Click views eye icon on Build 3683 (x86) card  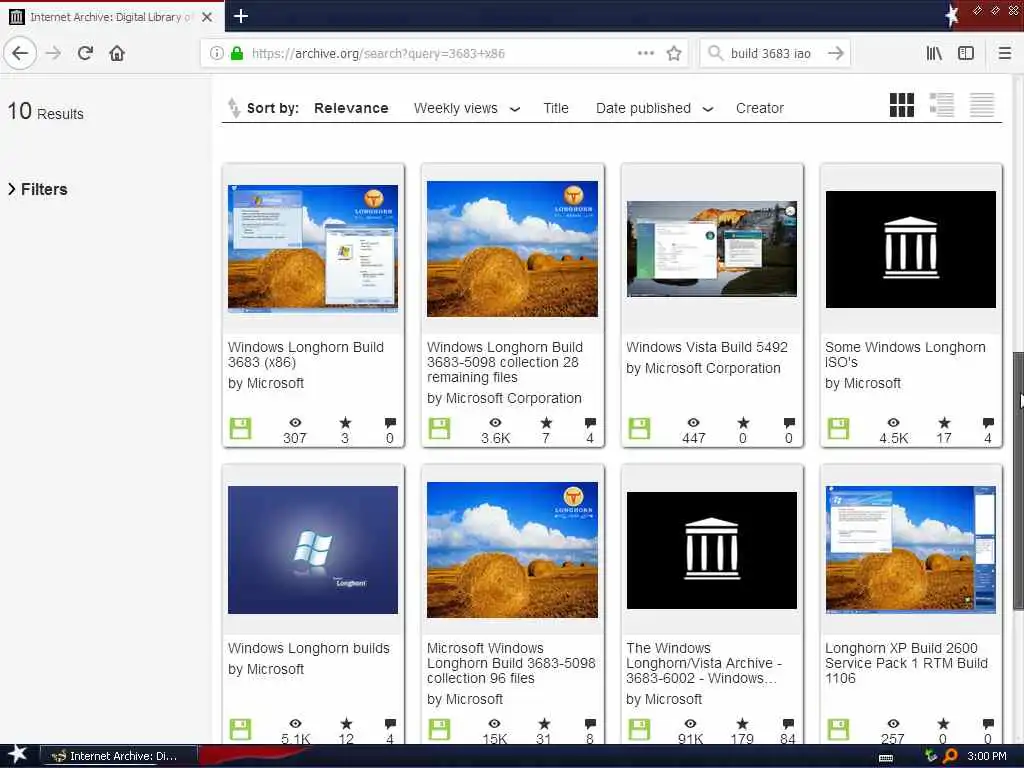(x=295, y=423)
